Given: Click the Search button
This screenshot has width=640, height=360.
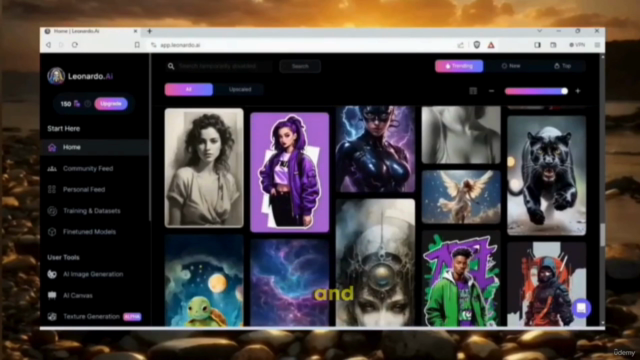Looking at the screenshot, I should (x=300, y=66).
